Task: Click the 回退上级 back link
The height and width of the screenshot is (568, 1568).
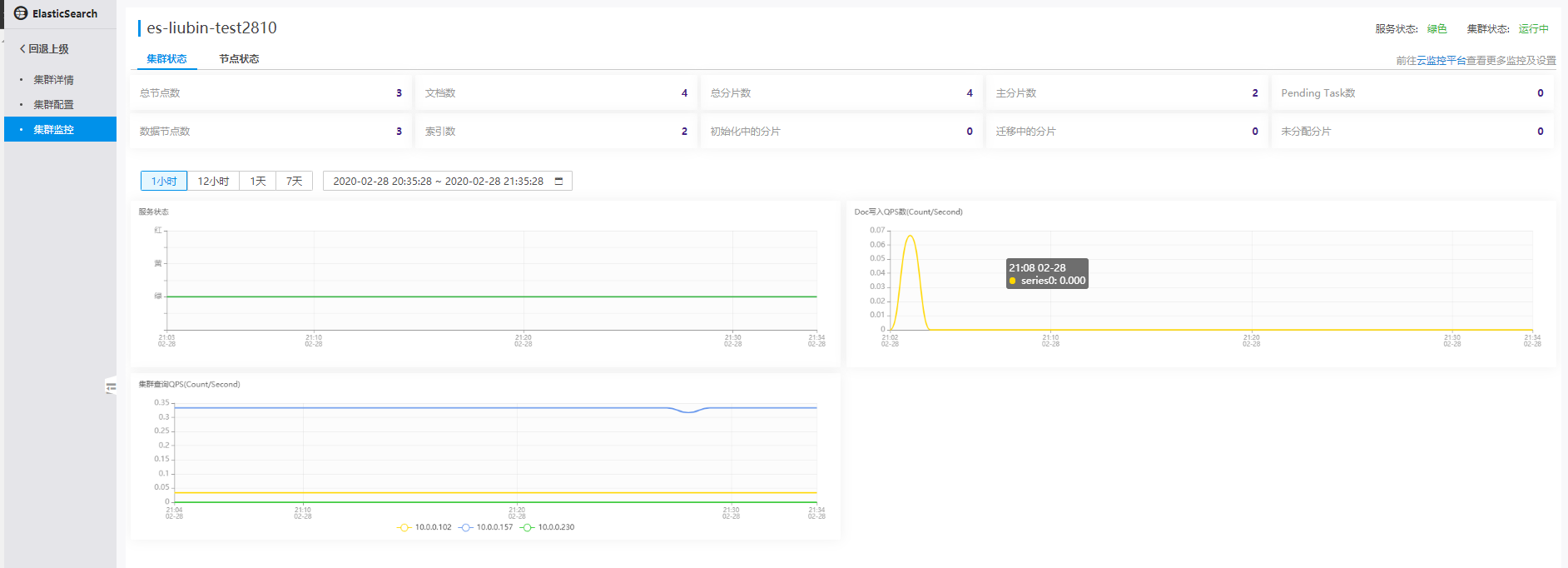Action: tap(48, 49)
